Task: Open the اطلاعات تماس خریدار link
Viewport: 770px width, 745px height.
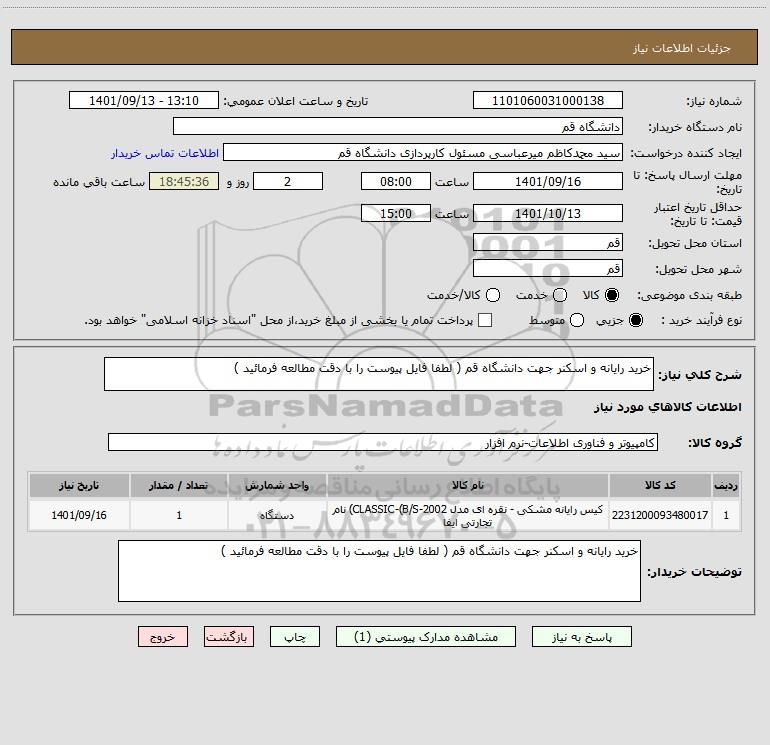Action: pos(165,153)
